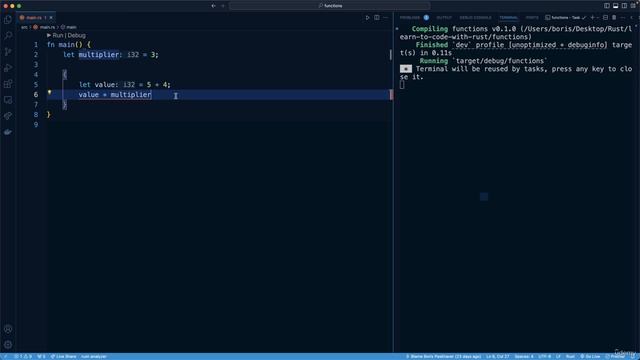Go forward with the navigation arrow
640x360 pixels.
pos(223,6)
